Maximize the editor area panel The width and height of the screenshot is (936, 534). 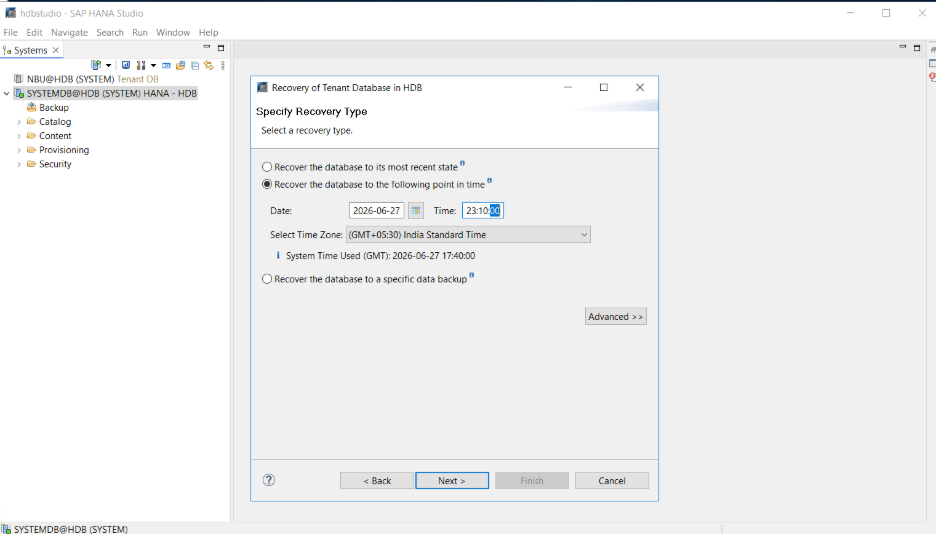(917, 48)
